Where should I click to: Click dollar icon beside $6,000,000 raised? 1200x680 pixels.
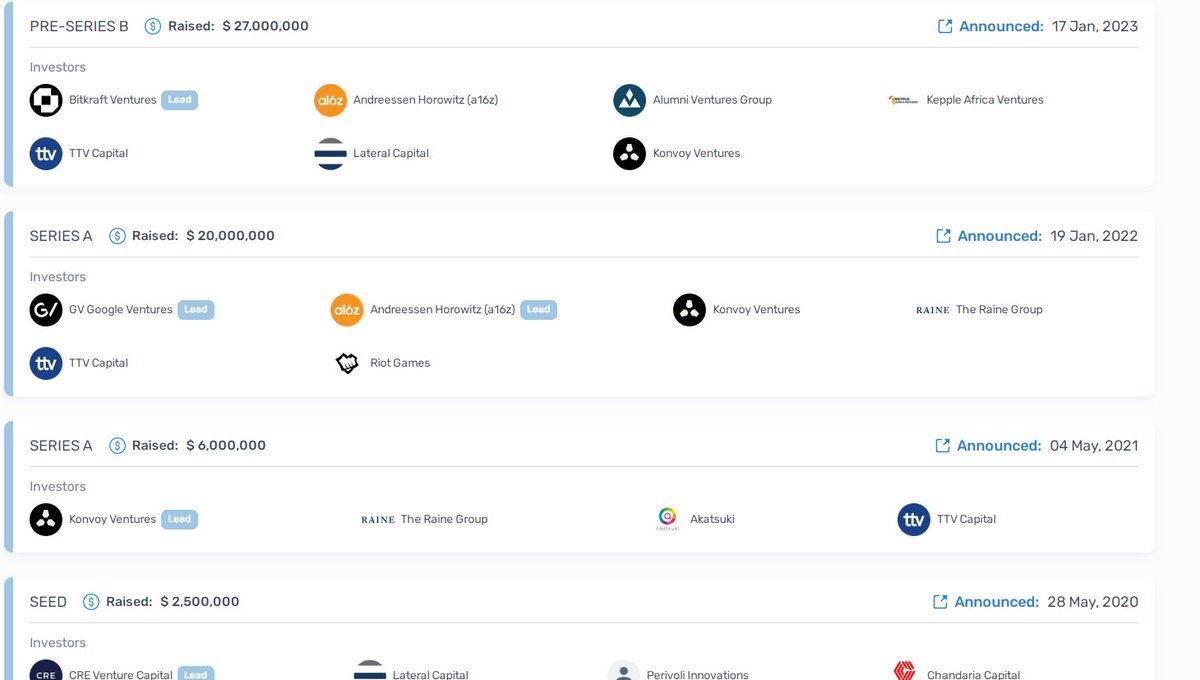[x=117, y=446]
